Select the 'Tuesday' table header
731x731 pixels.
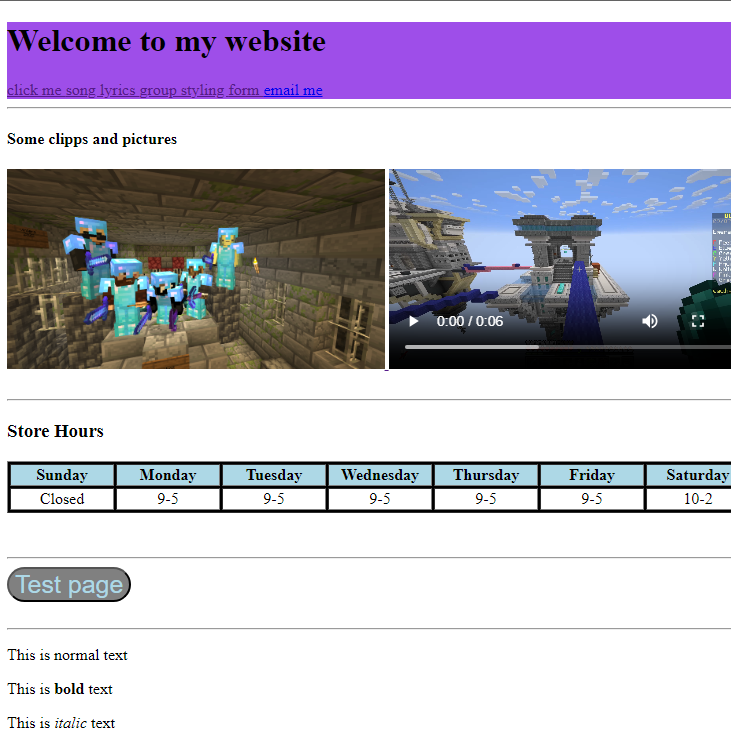coord(274,475)
